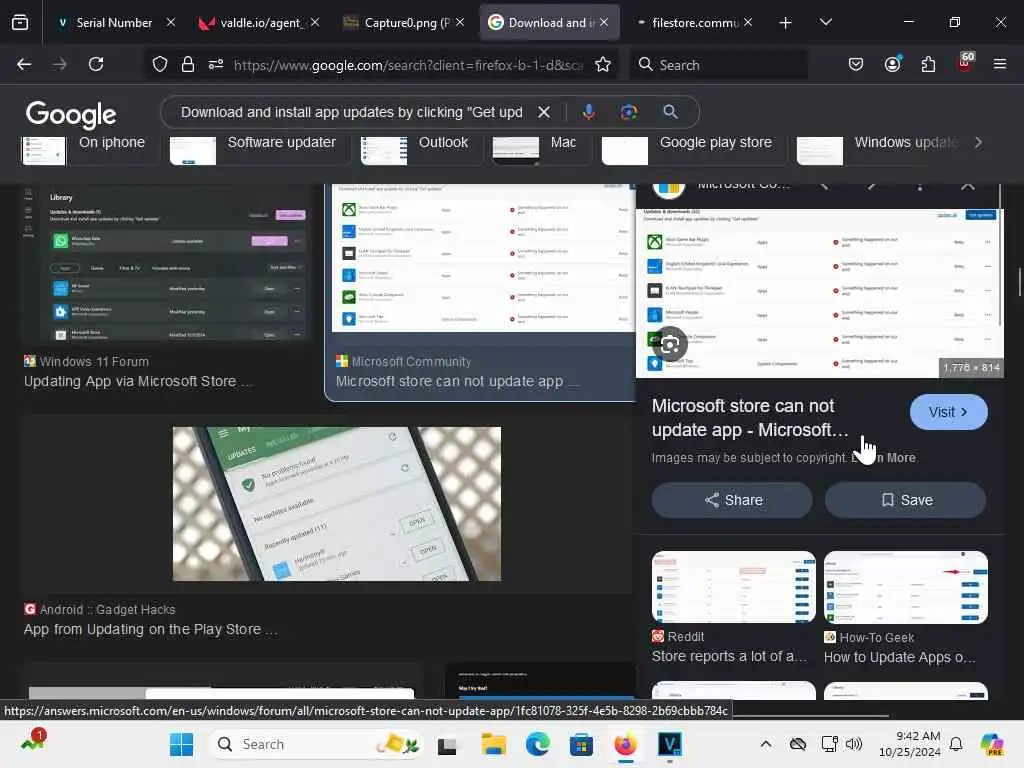
Task: Open Microsoft Store from taskbar
Action: [x=581, y=744]
